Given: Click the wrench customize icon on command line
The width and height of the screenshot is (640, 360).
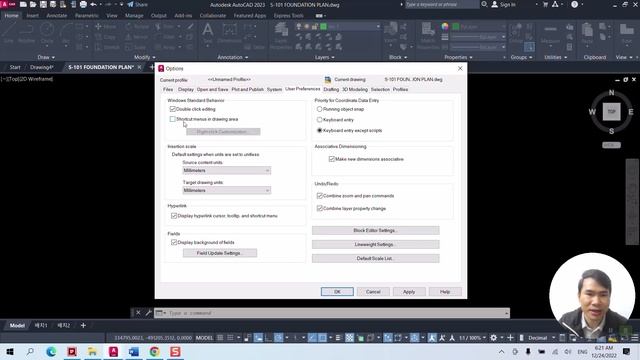Looking at the screenshot, I should pyautogui.click(x=148, y=313).
